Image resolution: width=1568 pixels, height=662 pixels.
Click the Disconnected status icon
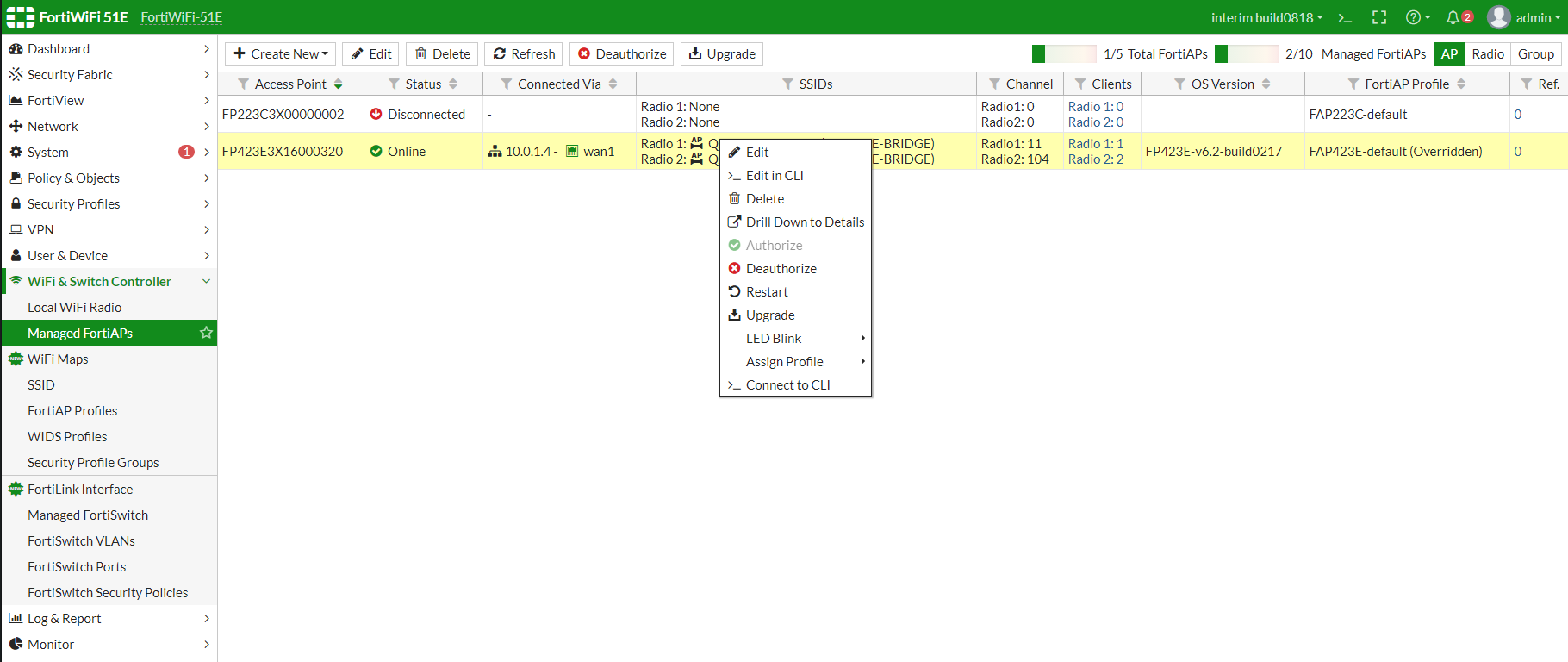376,114
